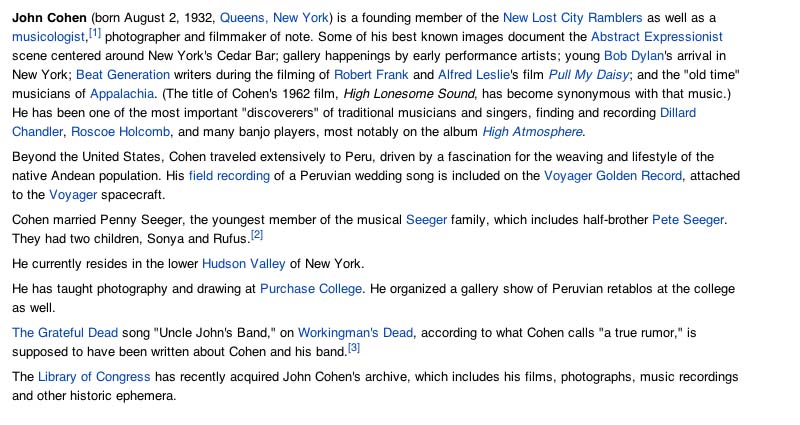This screenshot has width=800, height=425.
Task: Follow the New Lost City Ramblers link
Action: pyautogui.click(x=572, y=18)
